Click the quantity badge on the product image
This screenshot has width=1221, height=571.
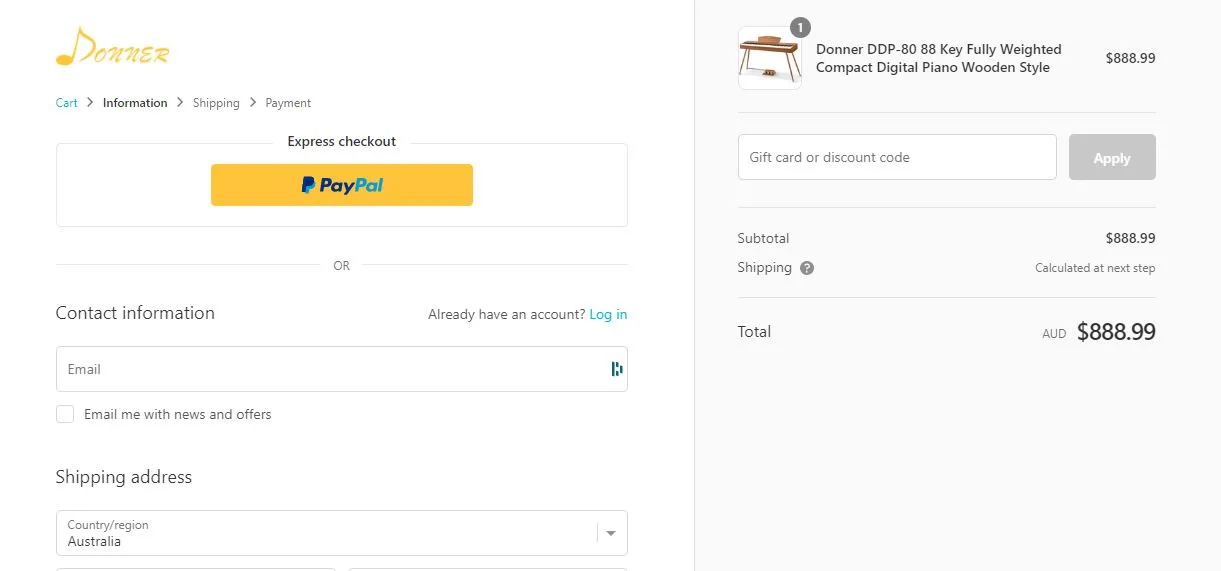coord(800,28)
